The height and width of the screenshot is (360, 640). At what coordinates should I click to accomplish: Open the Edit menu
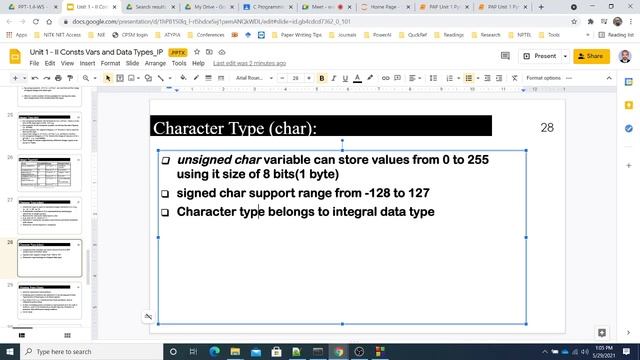point(50,63)
